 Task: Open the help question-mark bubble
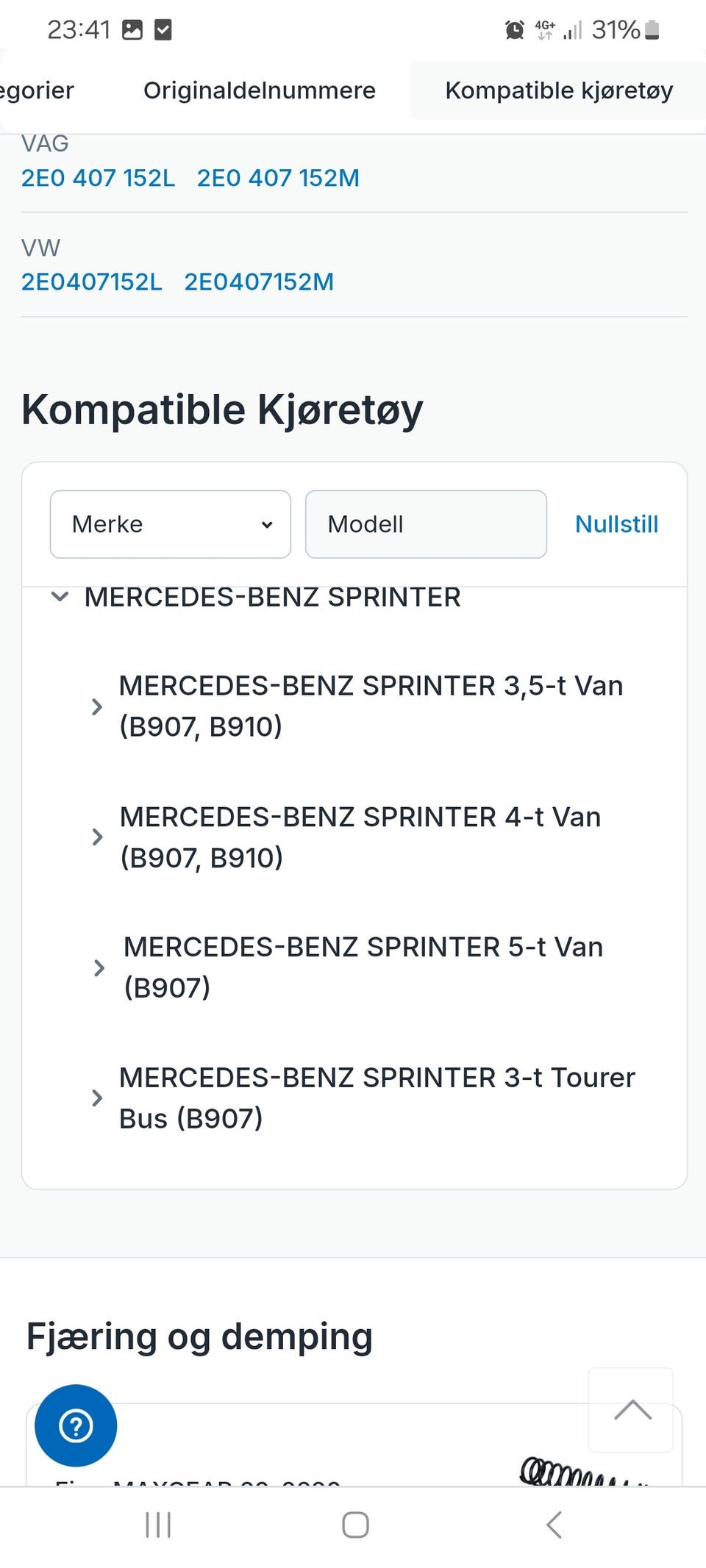click(75, 1425)
